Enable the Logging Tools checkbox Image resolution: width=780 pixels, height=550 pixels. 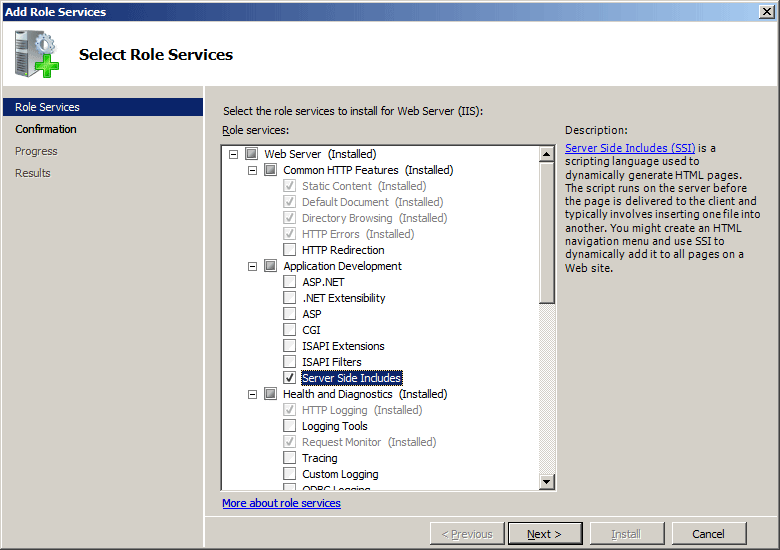point(290,426)
